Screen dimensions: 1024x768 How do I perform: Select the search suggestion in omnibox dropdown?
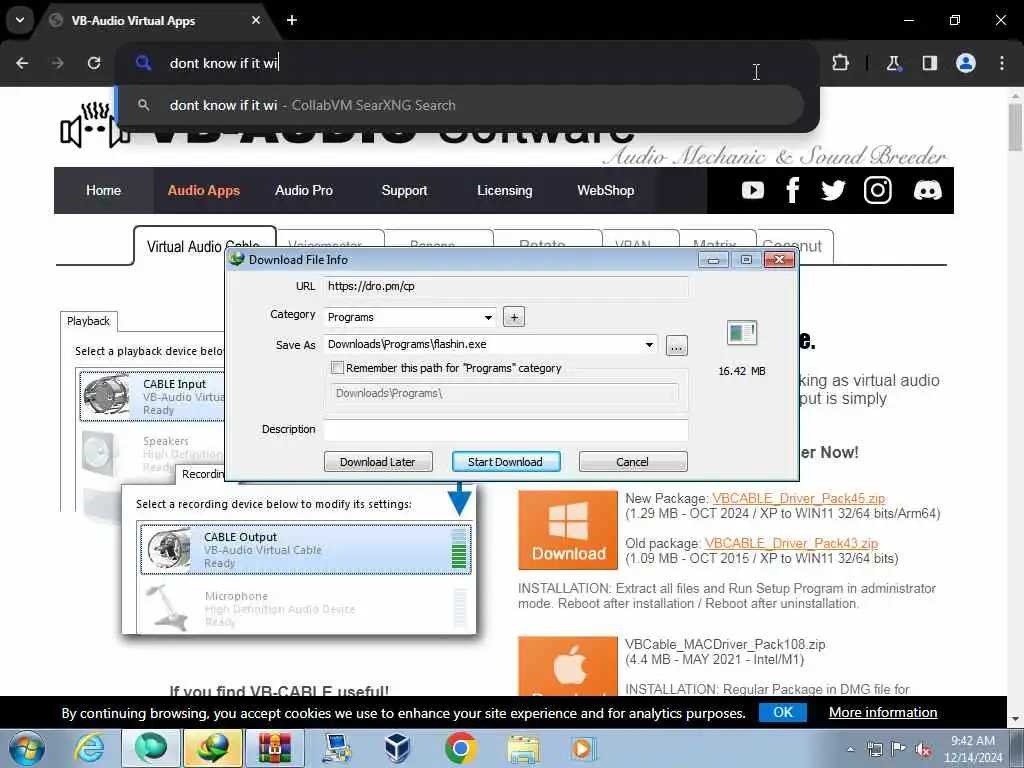(x=460, y=105)
